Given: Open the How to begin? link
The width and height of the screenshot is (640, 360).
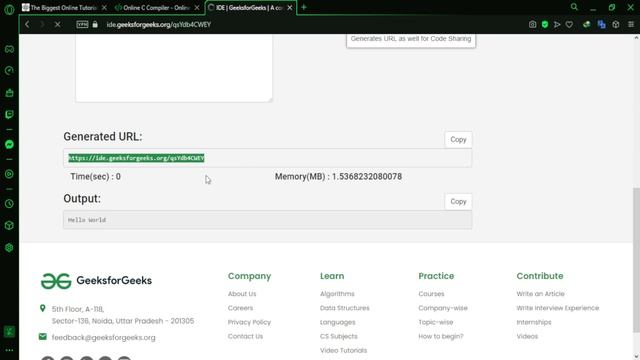Looking at the screenshot, I should pos(441,336).
